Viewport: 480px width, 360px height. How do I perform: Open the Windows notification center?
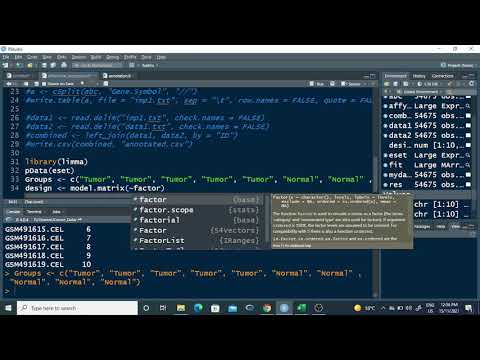point(469,308)
